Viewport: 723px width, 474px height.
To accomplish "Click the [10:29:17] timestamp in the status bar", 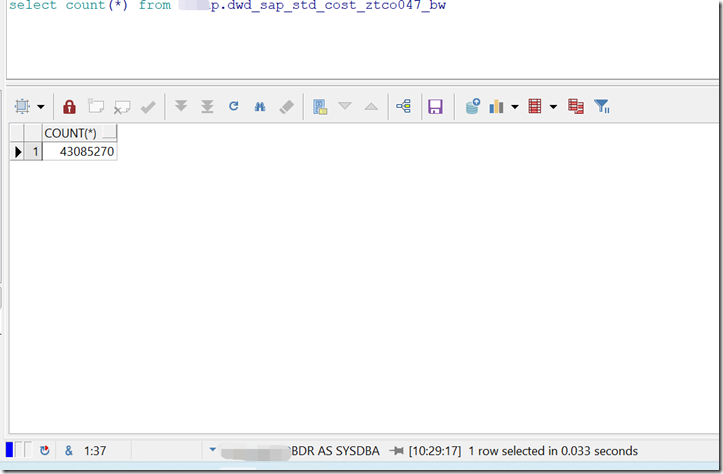I will (x=435, y=450).
